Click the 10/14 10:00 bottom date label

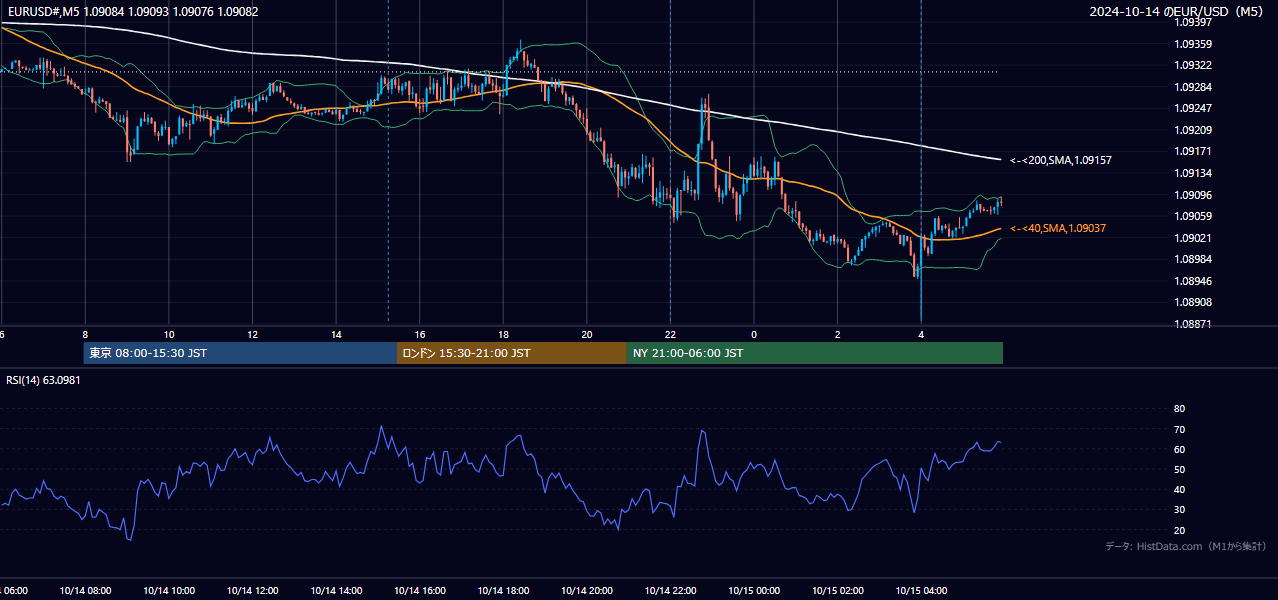(x=169, y=590)
